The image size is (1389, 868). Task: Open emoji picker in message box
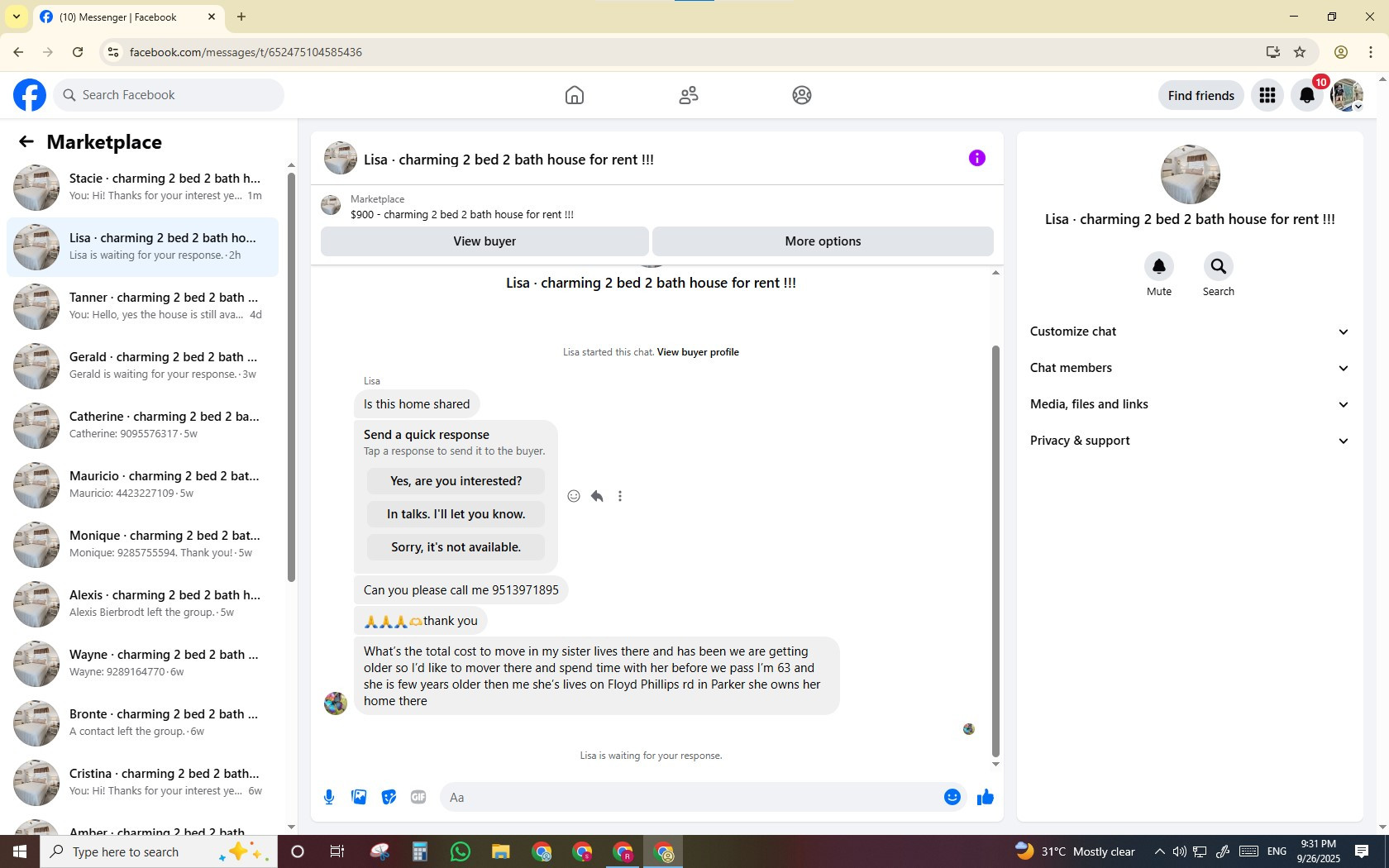tap(952, 797)
